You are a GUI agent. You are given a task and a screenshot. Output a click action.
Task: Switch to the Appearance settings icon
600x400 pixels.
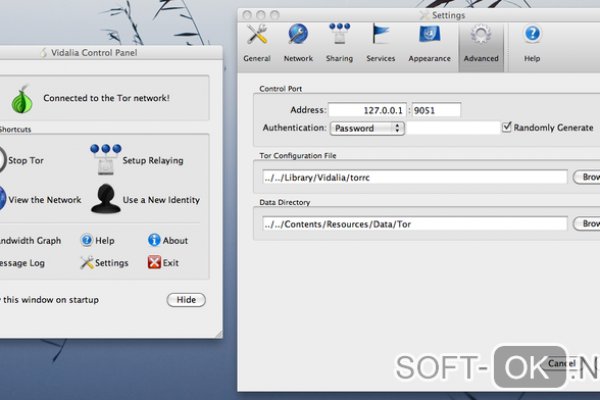[x=429, y=37]
